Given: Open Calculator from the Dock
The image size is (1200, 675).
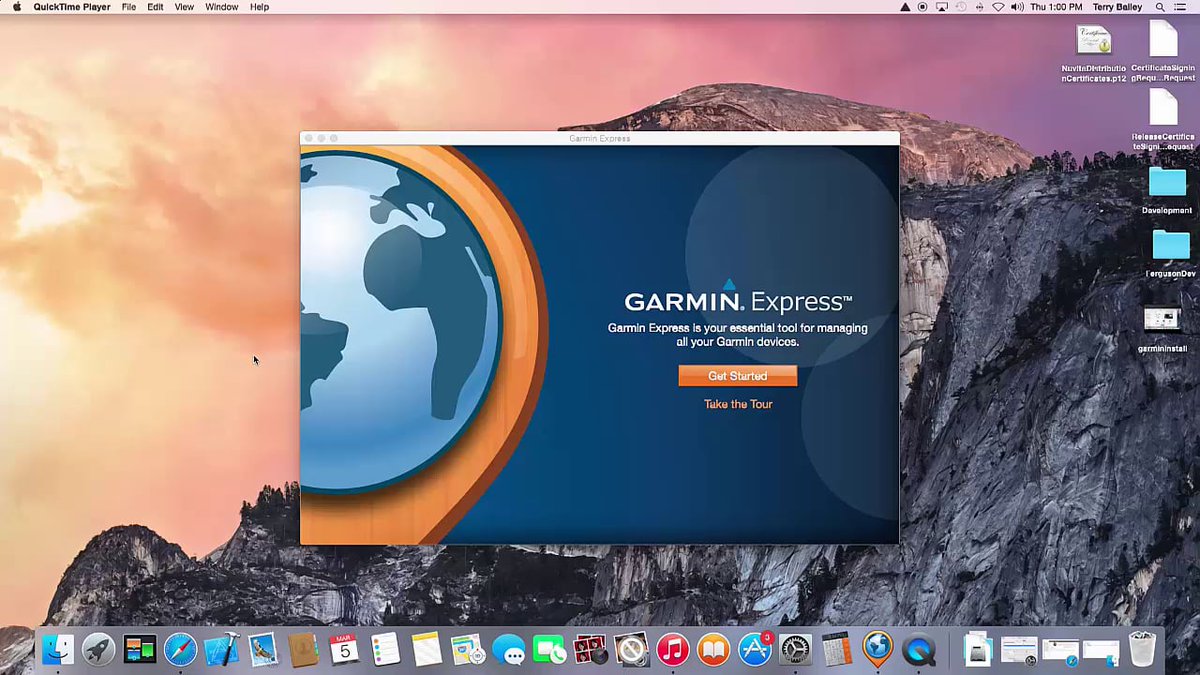Looking at the screenshot, I should click(837, 650).
